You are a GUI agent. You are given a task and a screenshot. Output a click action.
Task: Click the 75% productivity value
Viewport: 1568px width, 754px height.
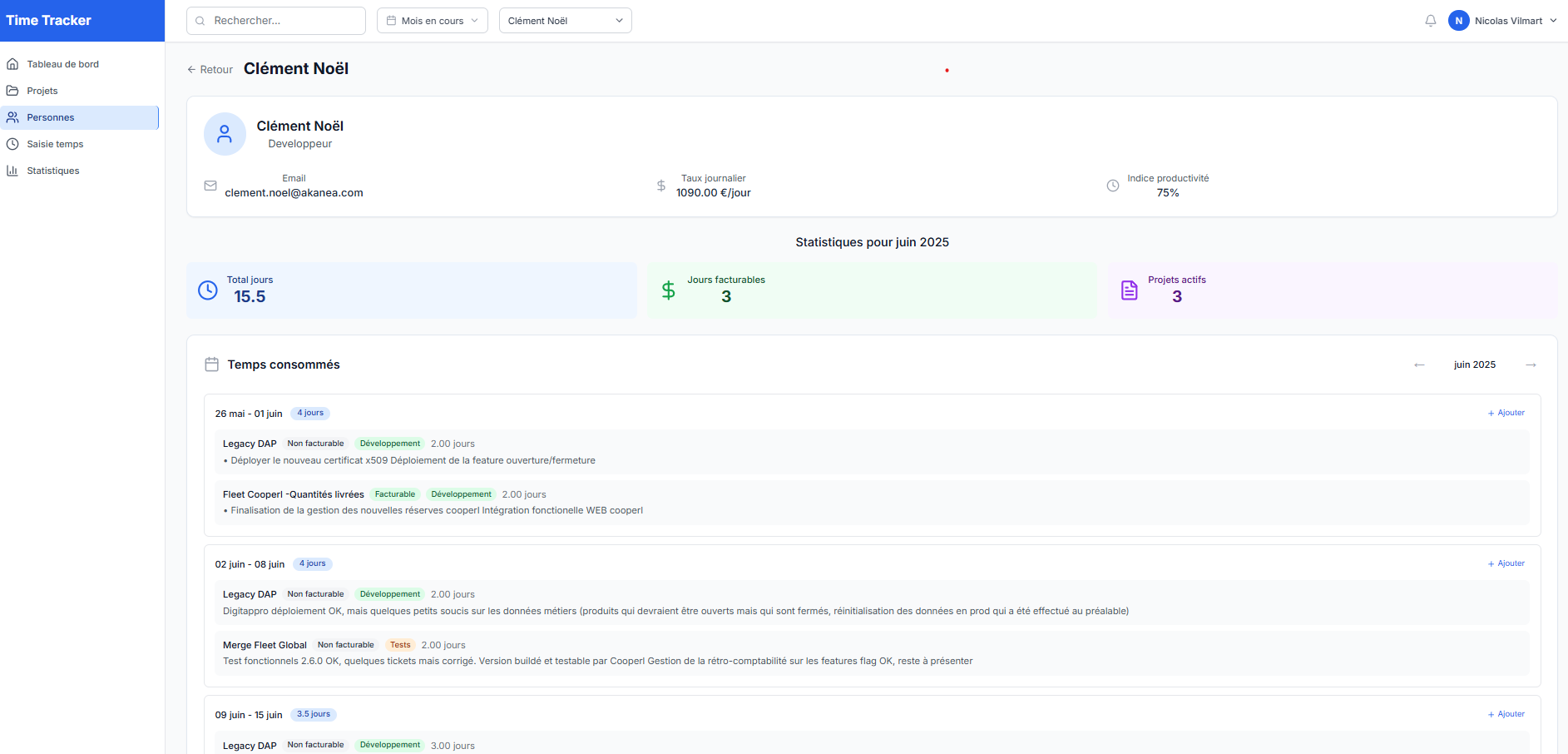pyautogui.click(x=1168, y=193)
